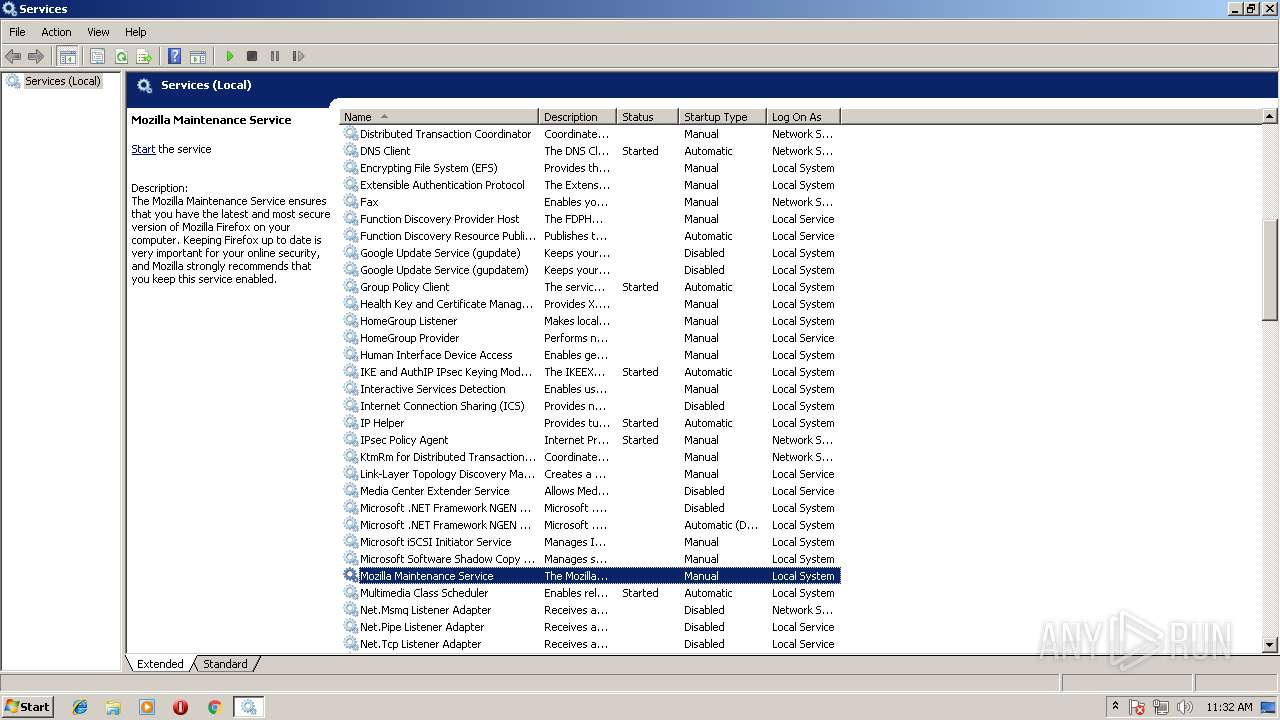Open Windows Explorer folder in taskbar
This screenshot has height=720, width=1280.
coord(113,707)
